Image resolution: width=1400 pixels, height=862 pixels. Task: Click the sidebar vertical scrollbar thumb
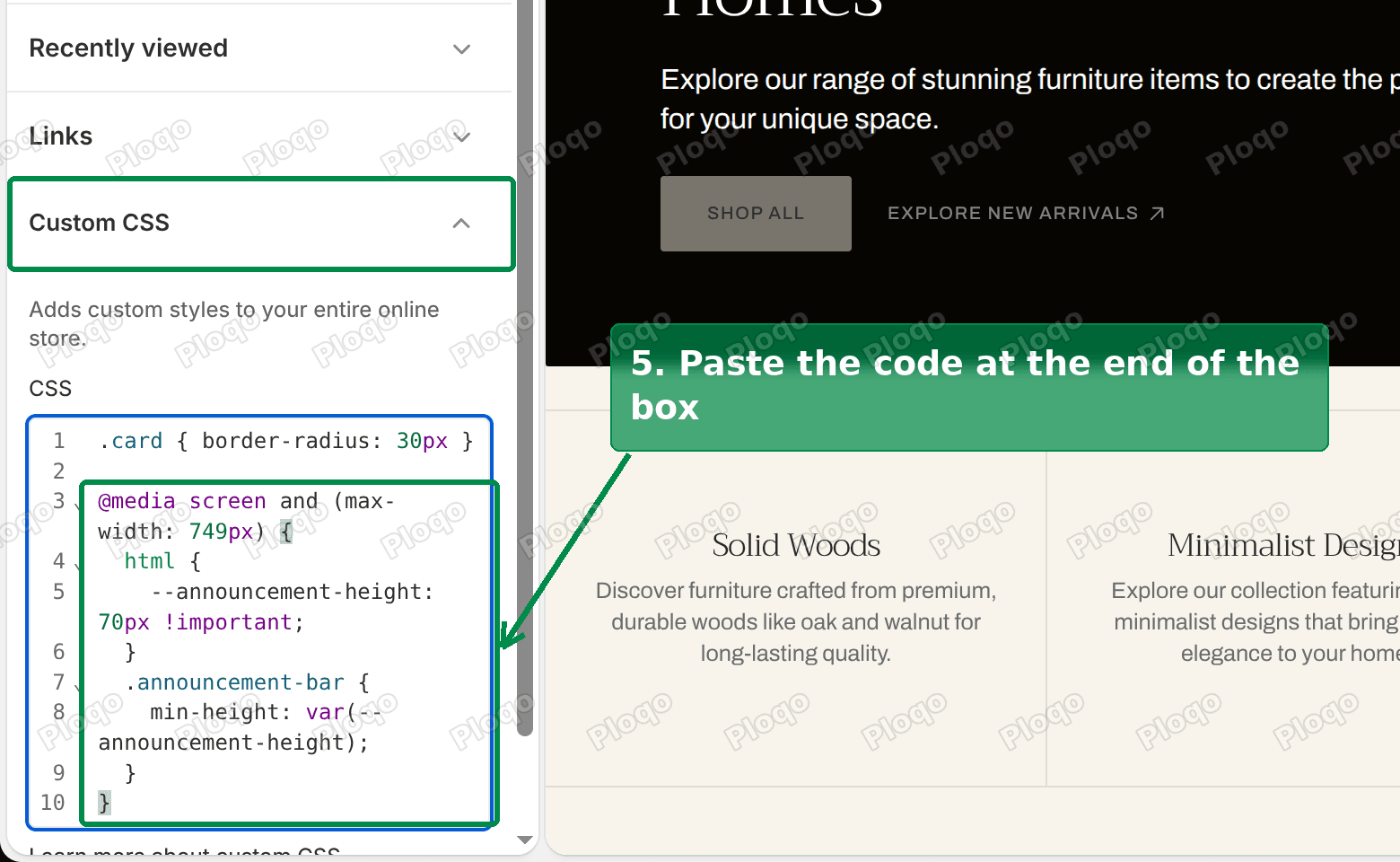525,368
